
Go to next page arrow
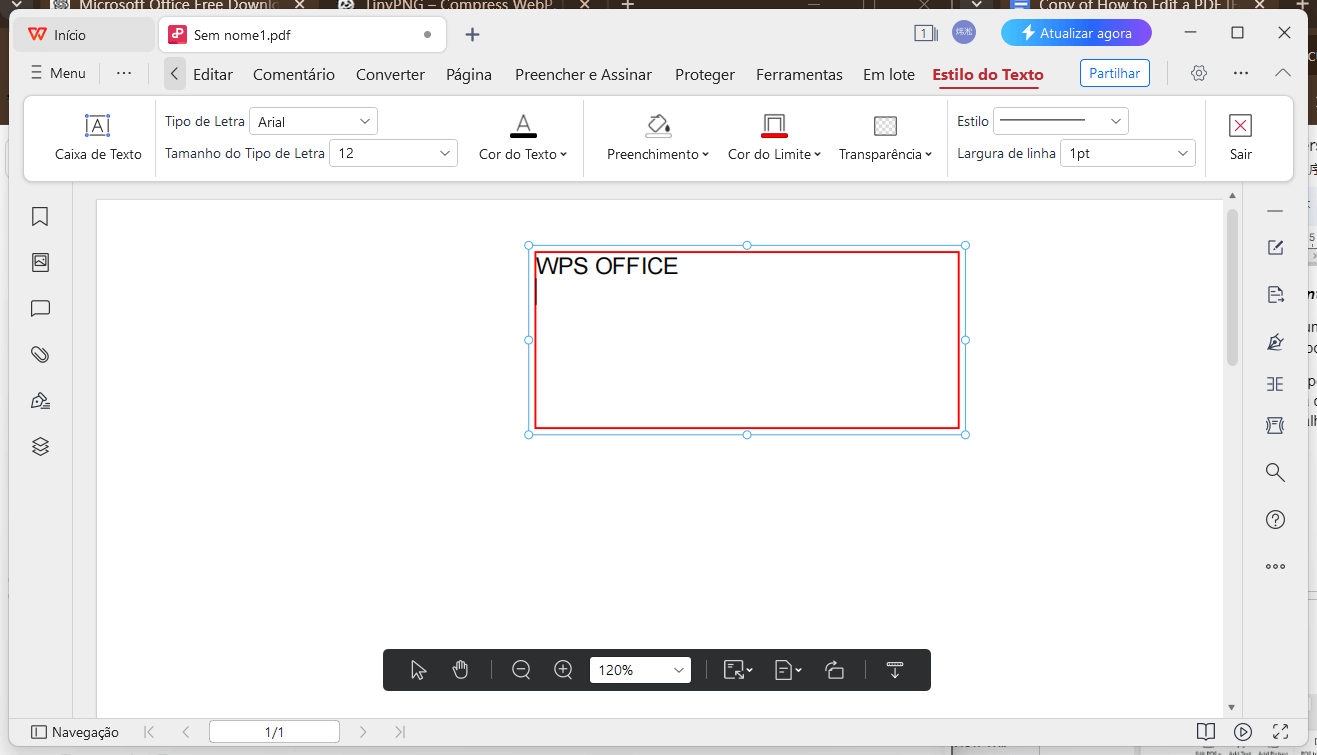click(363, 732)
